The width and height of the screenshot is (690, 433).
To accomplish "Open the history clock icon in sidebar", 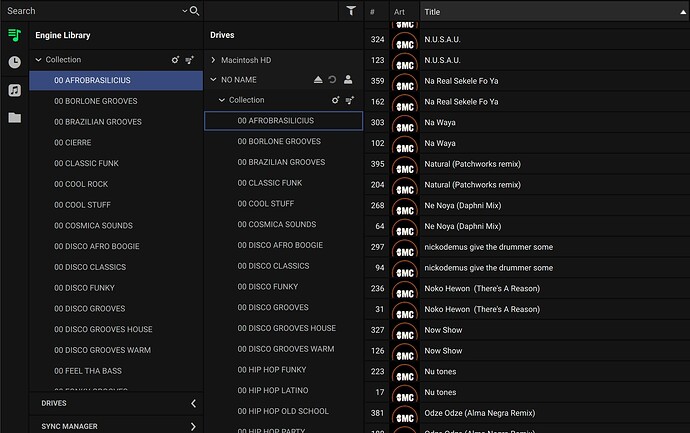I will coord(15,62).
